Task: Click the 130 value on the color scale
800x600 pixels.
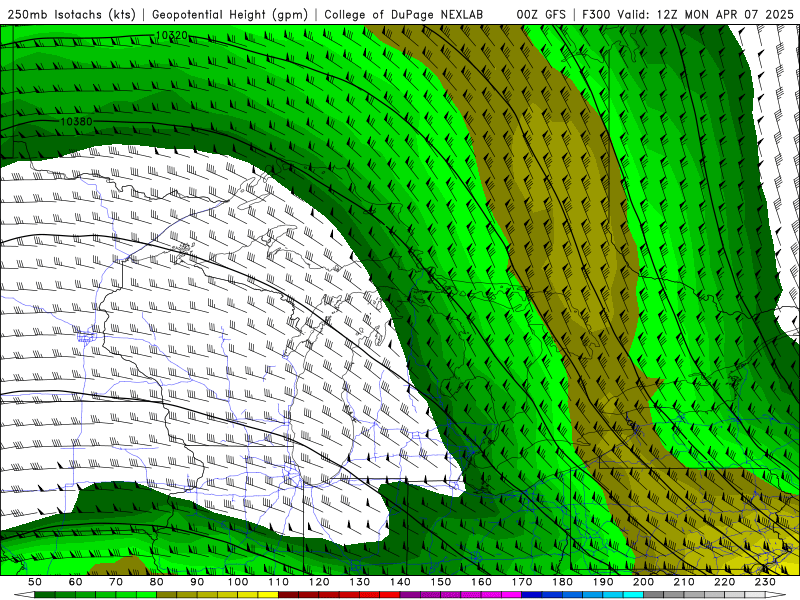Action: pyautogui.click(x=360, y=582)
